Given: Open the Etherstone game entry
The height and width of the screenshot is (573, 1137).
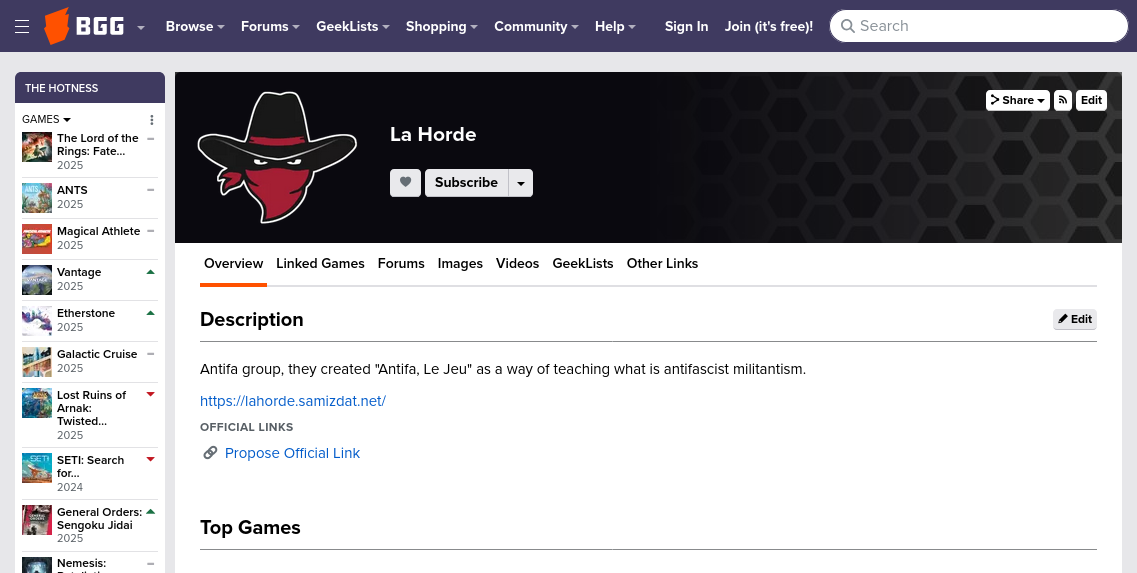Looking at the screenshot, I should 86,313.
